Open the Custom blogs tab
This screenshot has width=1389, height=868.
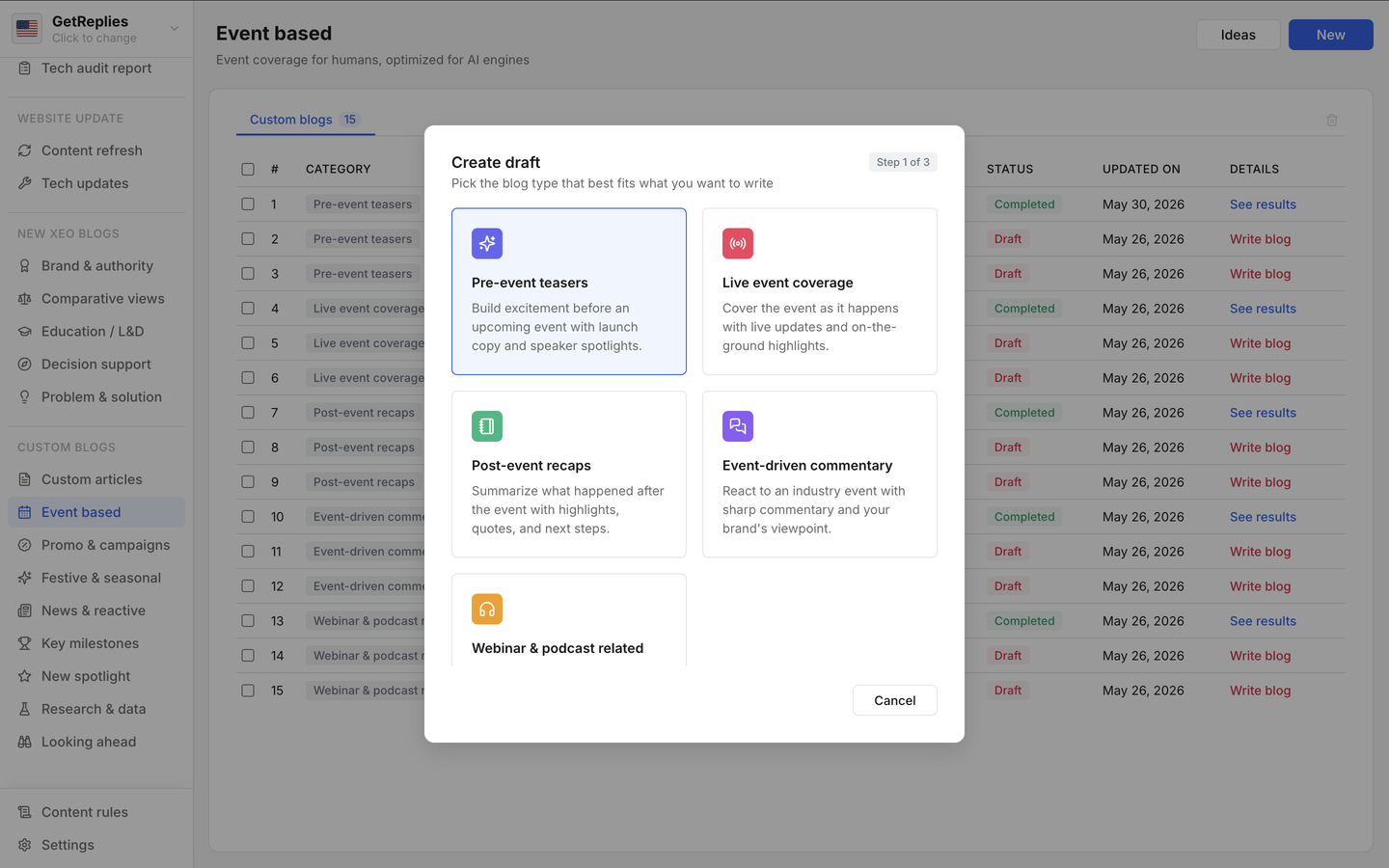pos(305,120)
